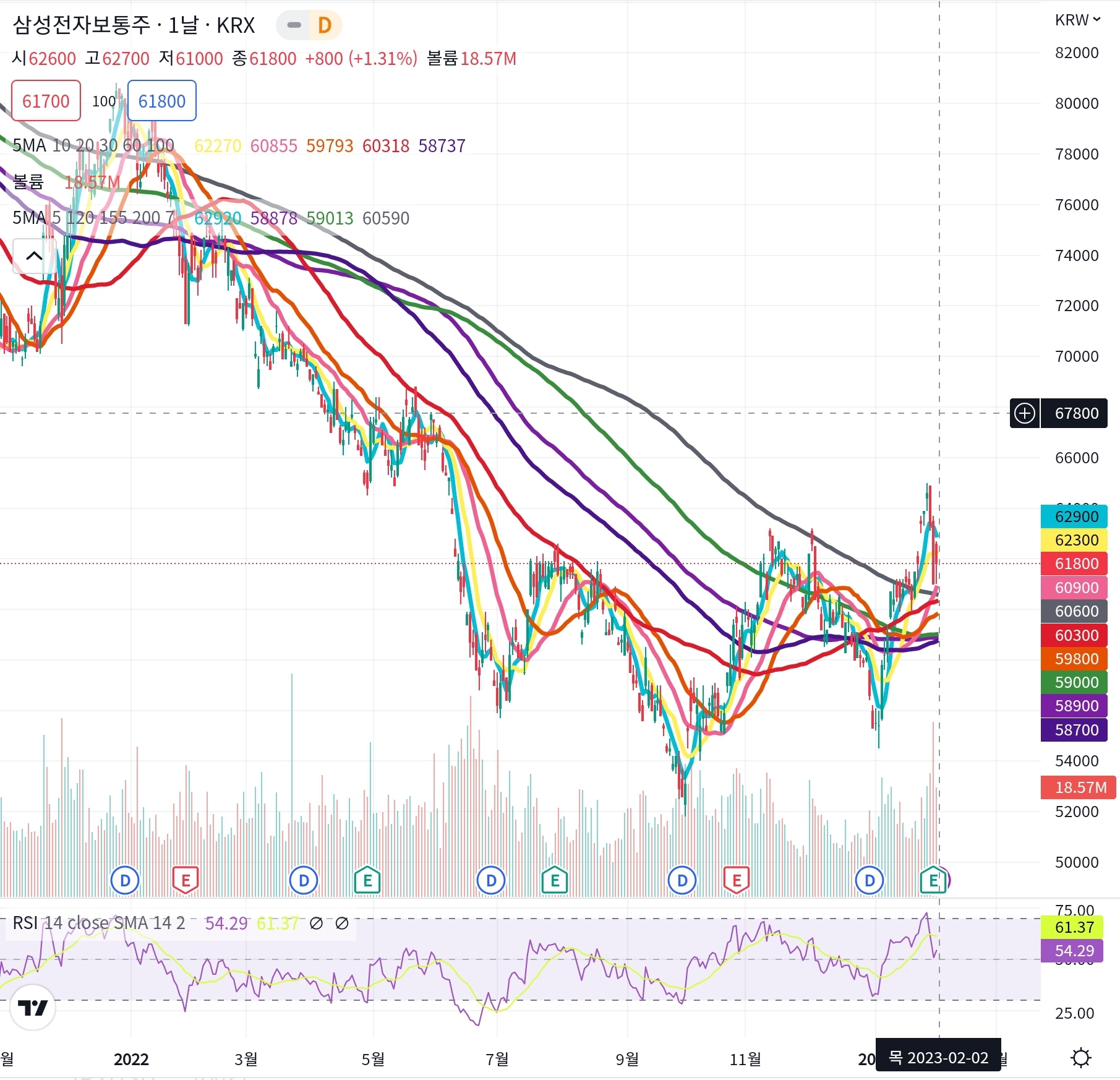The width and height of the screenshot is (1120, 1080).
Task: Tap the yellow 62300 price label
Action: [x=1074, y=540]
